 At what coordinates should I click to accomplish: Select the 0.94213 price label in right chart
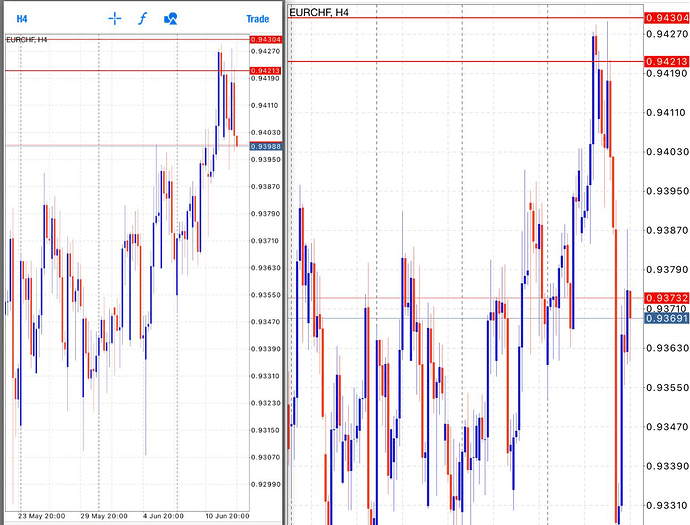[666, 61]
